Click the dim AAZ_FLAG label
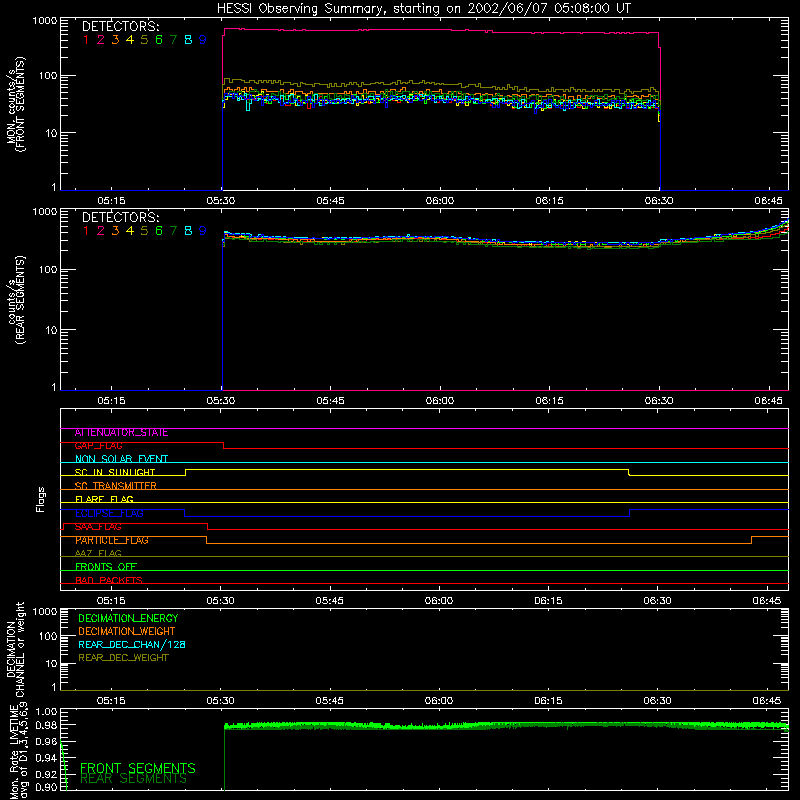This screenshot has width=800, height=800. (x=98, y=553)
